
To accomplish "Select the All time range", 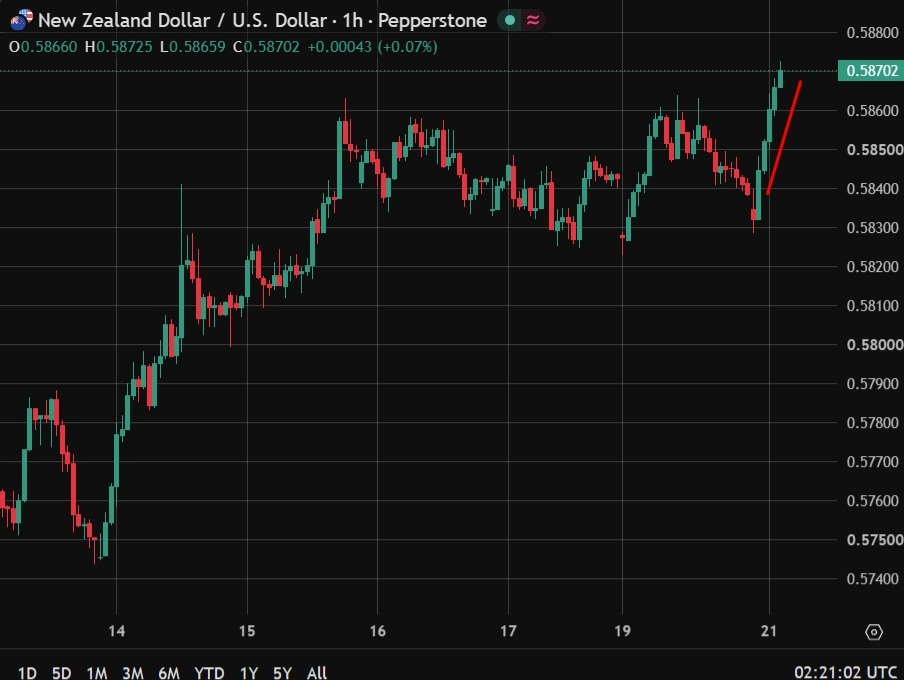I will [317, 673].
